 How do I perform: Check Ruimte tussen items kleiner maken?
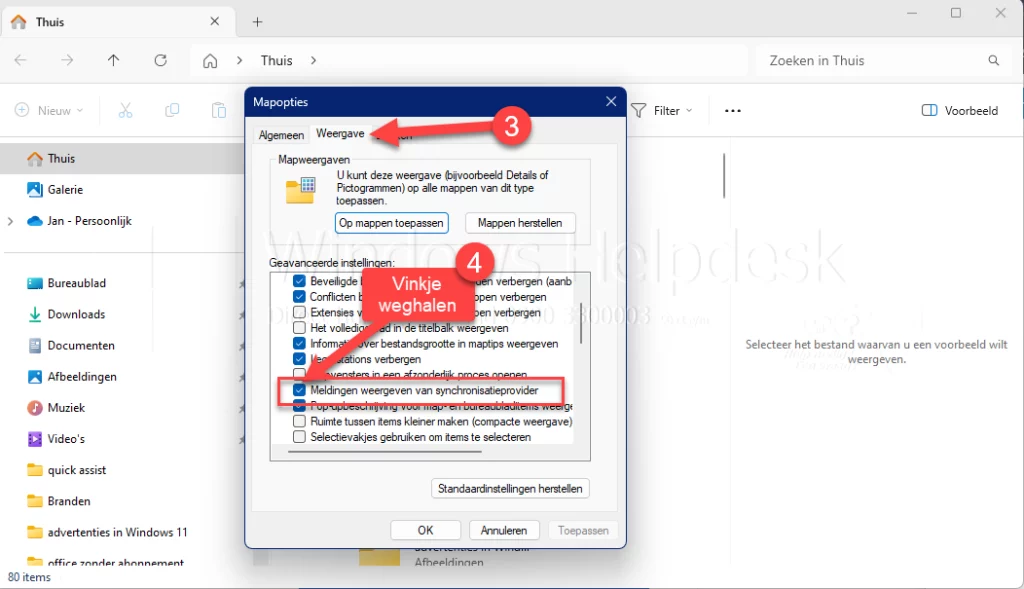[299, 421]
